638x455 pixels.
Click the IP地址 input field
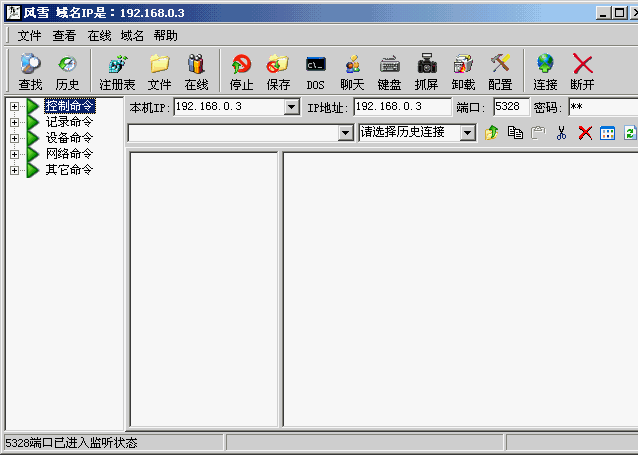coord(402,107)
